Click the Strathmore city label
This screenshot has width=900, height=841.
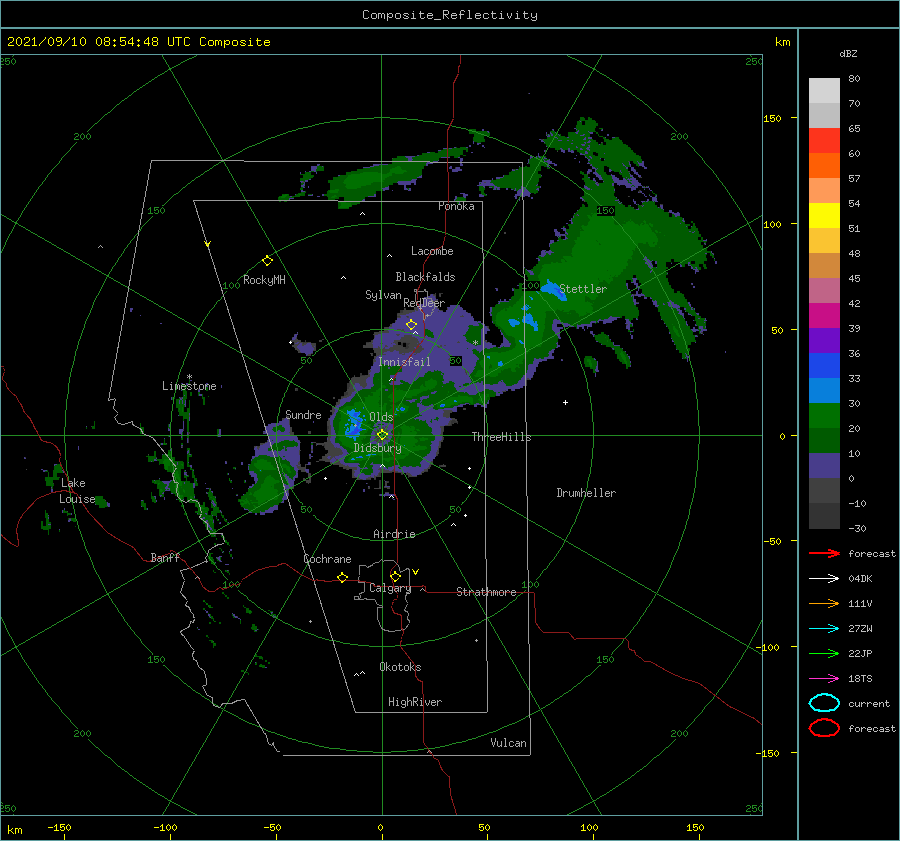[x=486, y=592]
